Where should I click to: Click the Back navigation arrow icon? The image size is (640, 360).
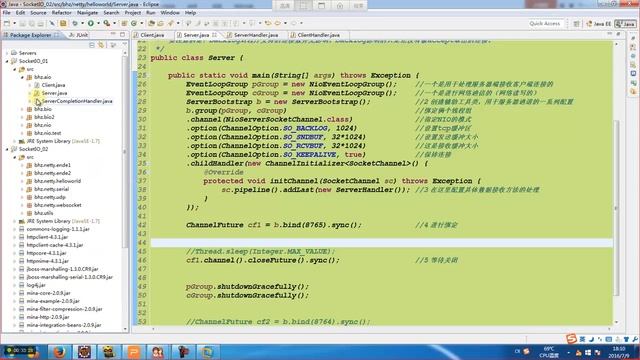point(278,24)
